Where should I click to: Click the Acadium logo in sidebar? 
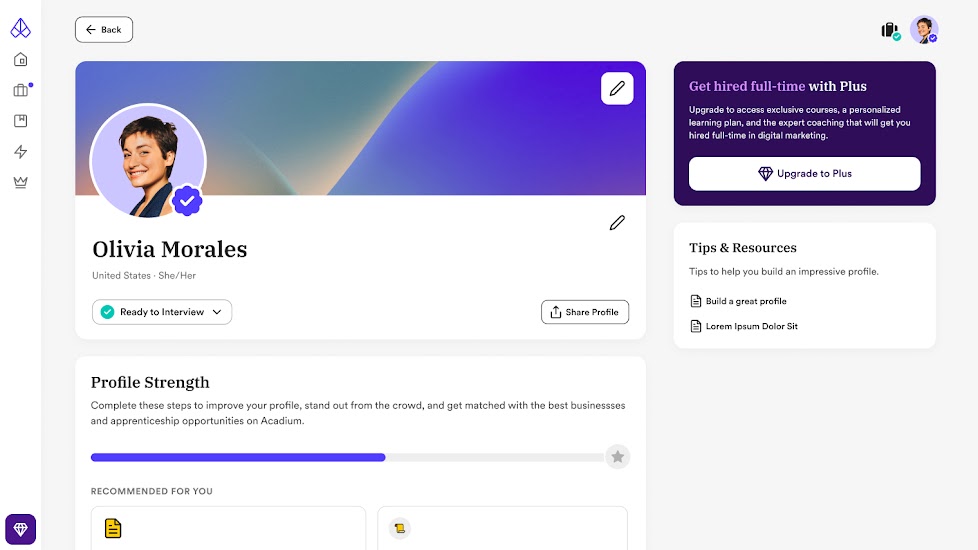coord(20,28)
